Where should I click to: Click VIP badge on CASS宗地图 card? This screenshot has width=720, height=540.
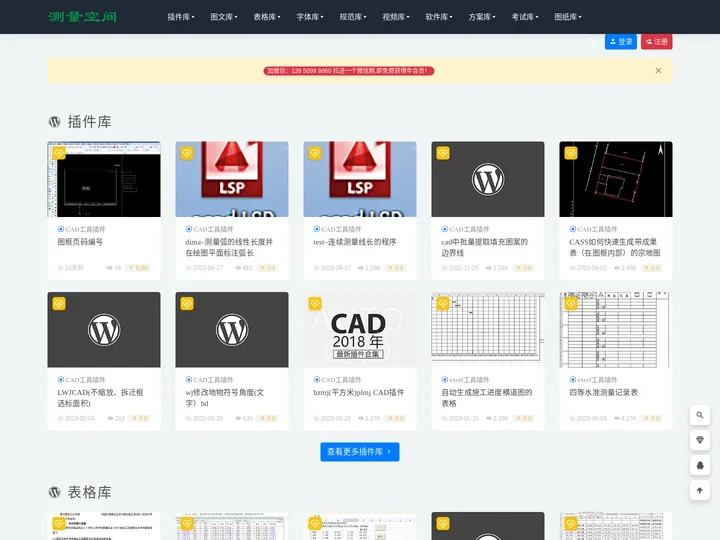(571, 153)
